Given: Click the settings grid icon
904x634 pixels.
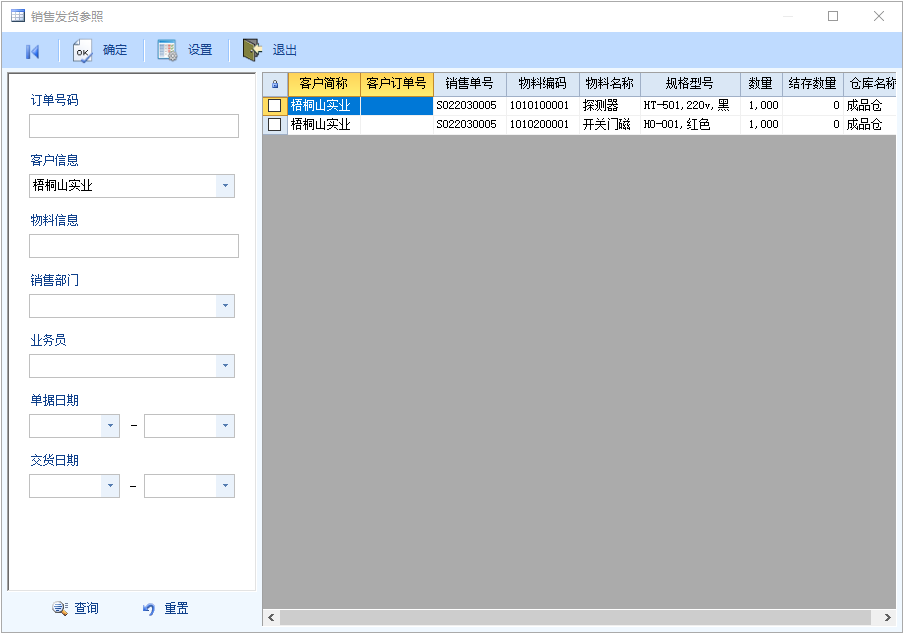Looking at the screenshot, I should pyautogui.click(x=167, y=51).
